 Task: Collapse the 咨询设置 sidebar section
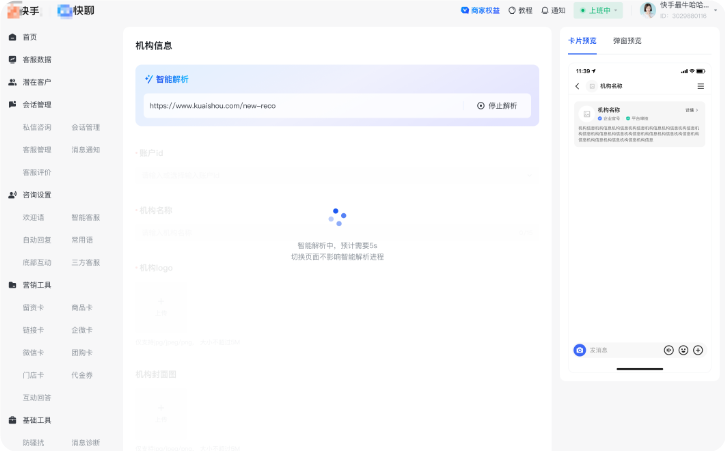37,195
